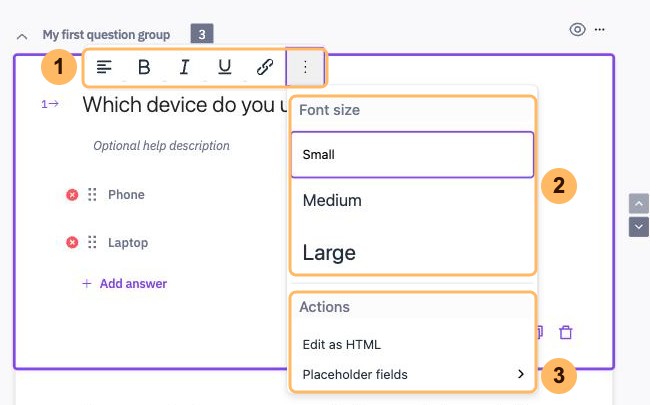The height and width of the screenshot is (405, 650).
Task: Select Small font size
Action: [412, 155]
